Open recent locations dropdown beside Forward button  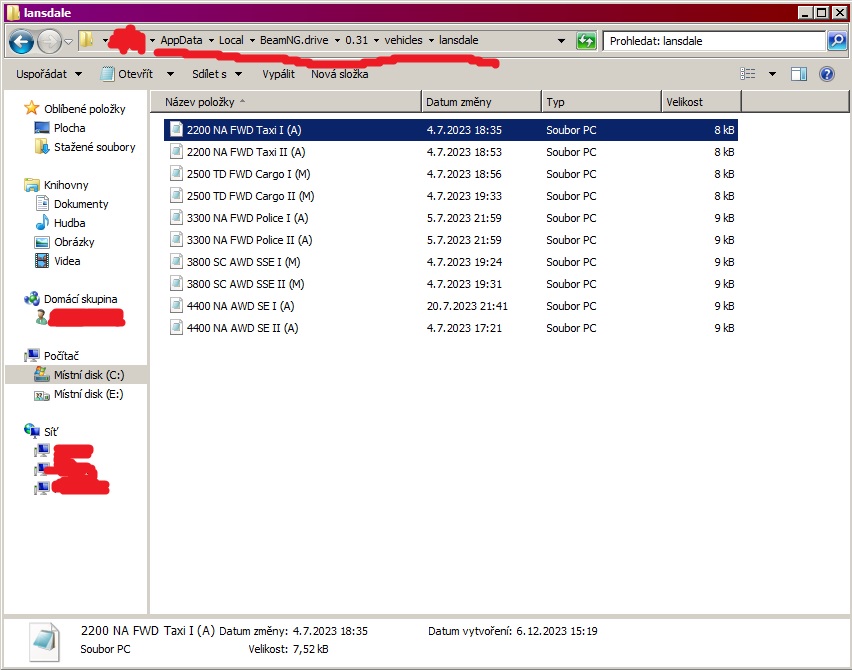click(68, 42)
